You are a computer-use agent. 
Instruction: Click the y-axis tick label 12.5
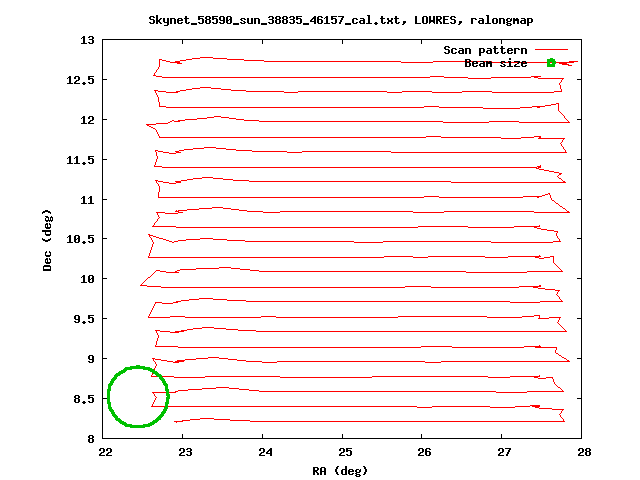tap(80, 80)
